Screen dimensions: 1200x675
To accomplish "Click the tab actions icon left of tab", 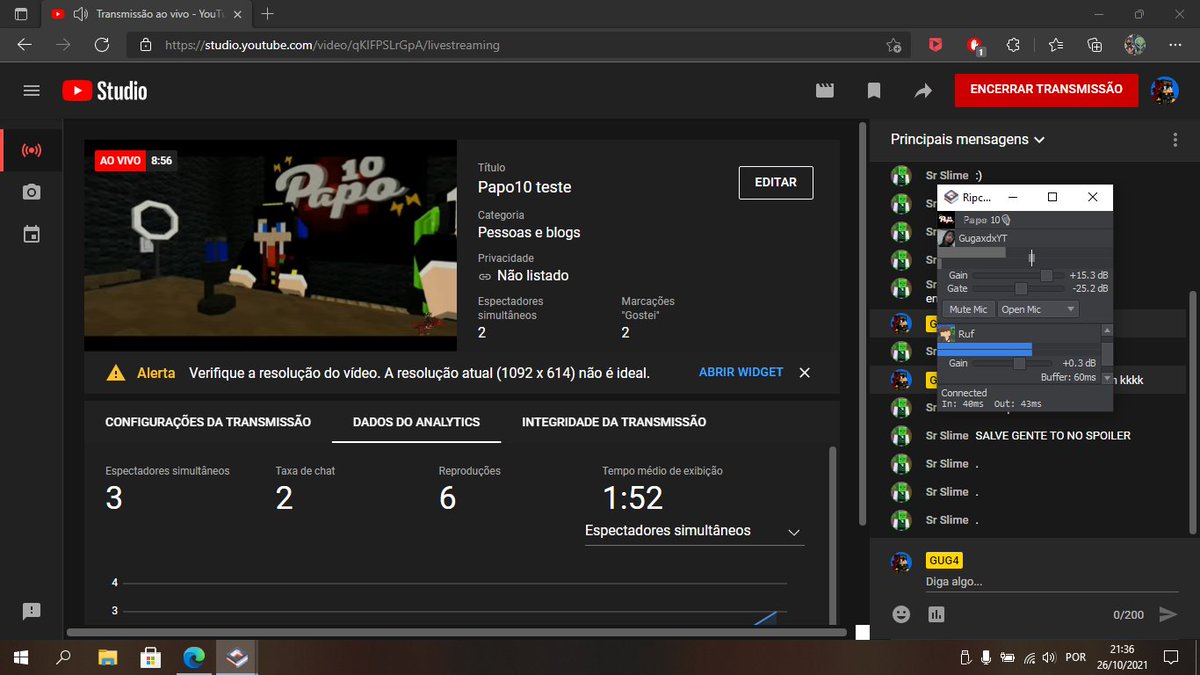I will tap(21, 14).
